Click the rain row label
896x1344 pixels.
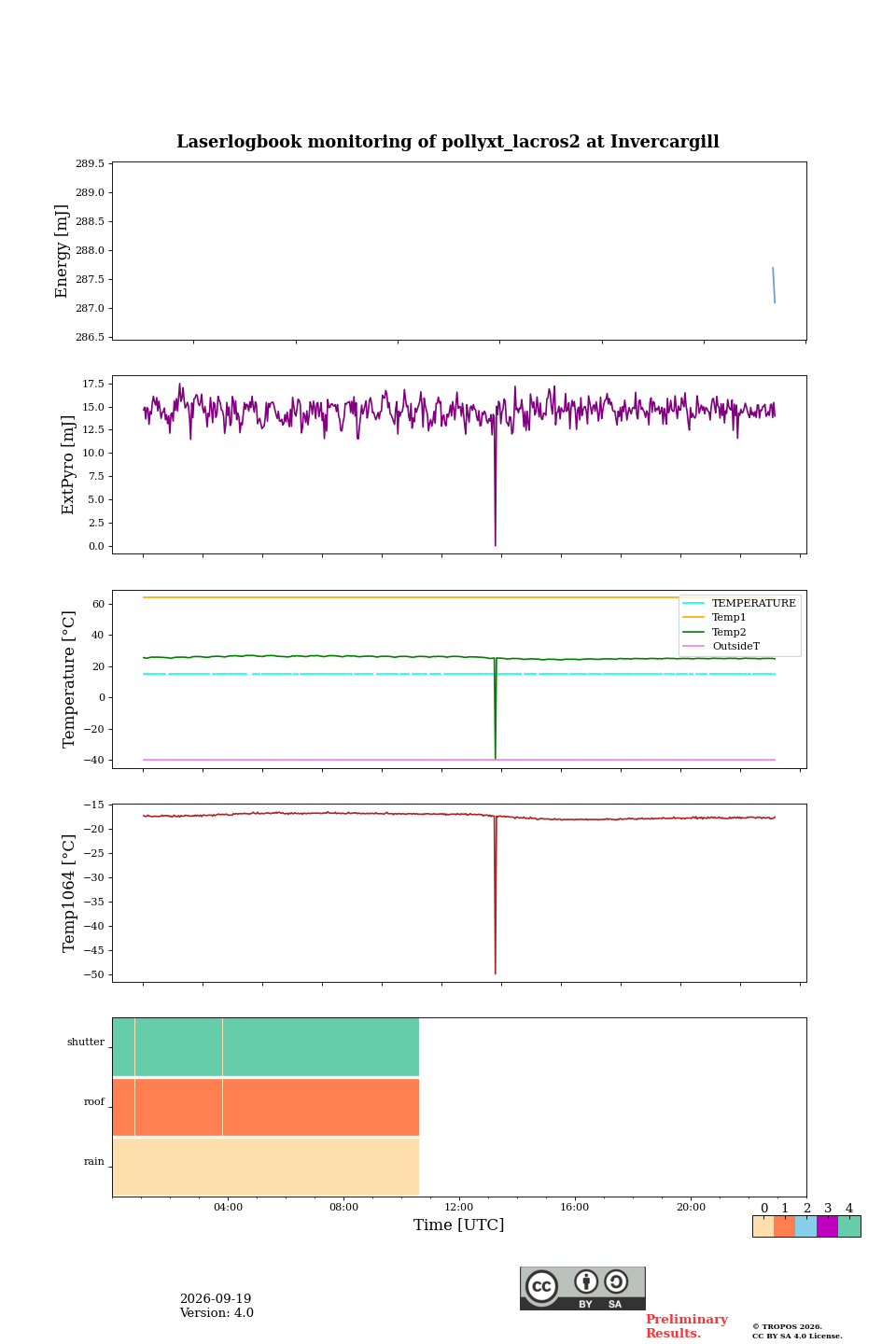coord(94,1162)
